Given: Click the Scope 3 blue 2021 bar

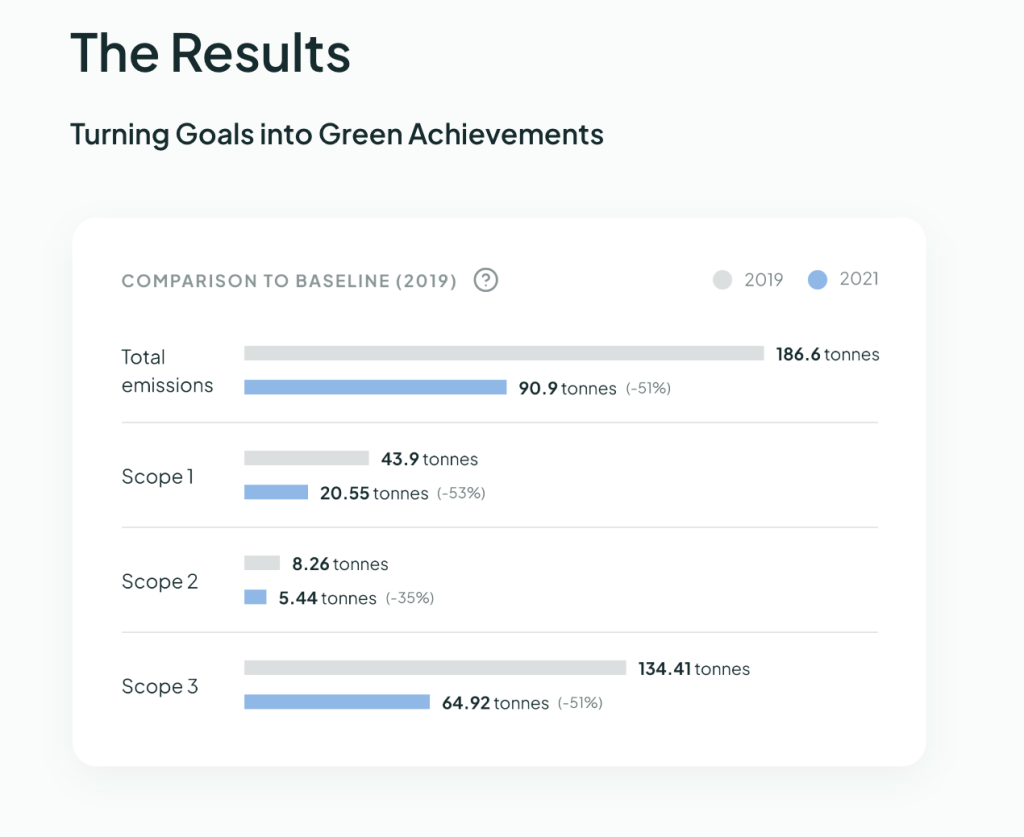Looking at the screenshot, I should (x=337, y=702).
